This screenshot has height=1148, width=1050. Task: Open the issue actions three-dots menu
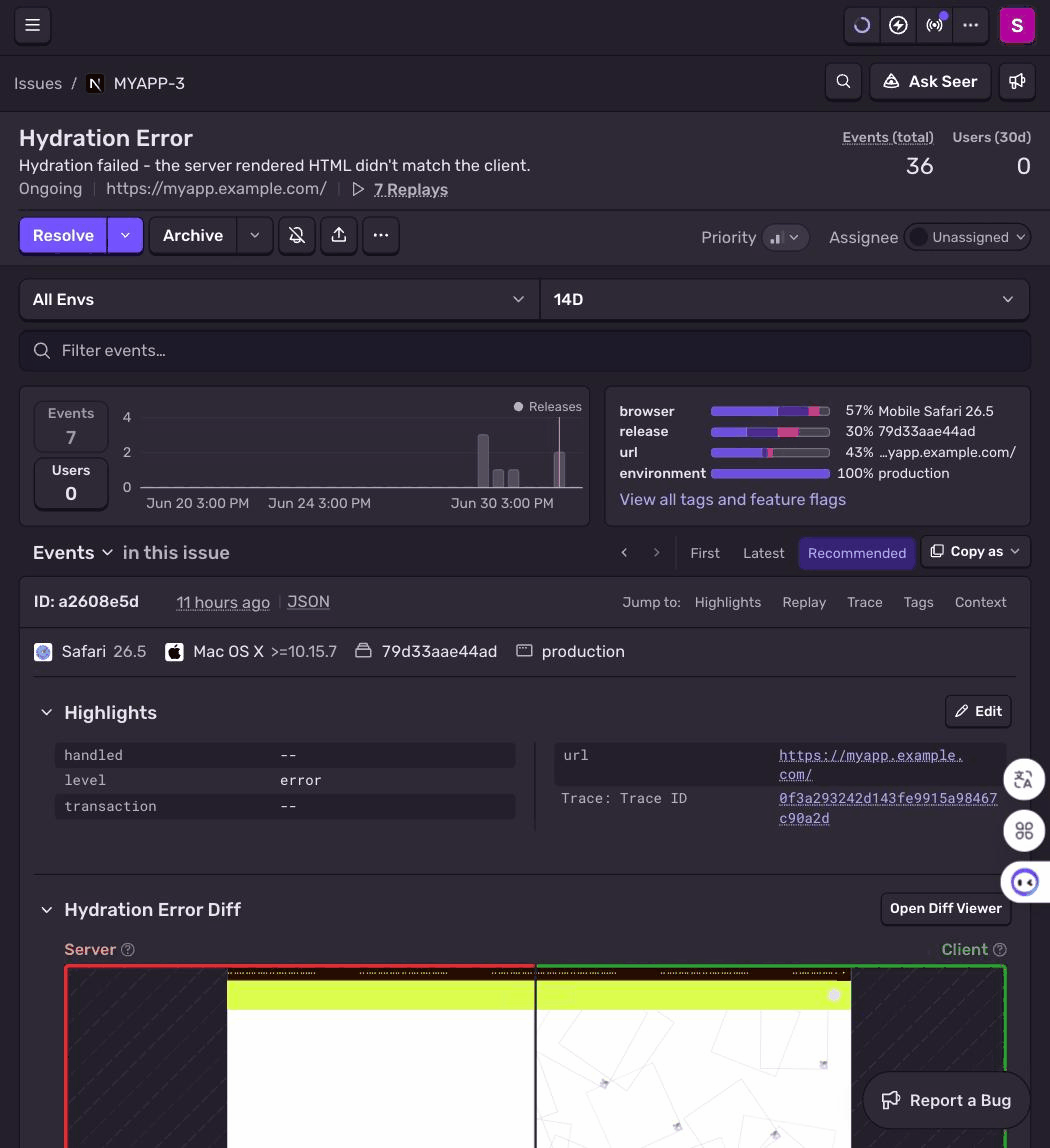[x=381, y=235]
